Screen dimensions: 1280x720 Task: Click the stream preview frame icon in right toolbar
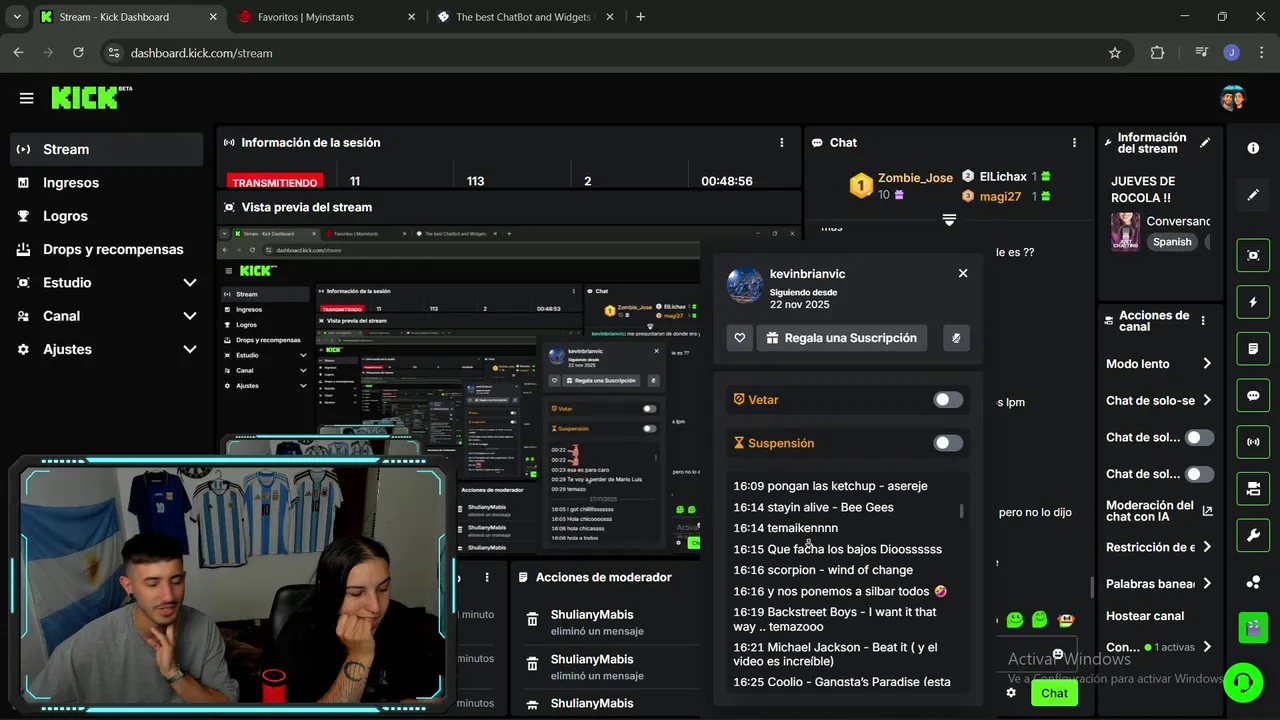[x=1253, y=255]
